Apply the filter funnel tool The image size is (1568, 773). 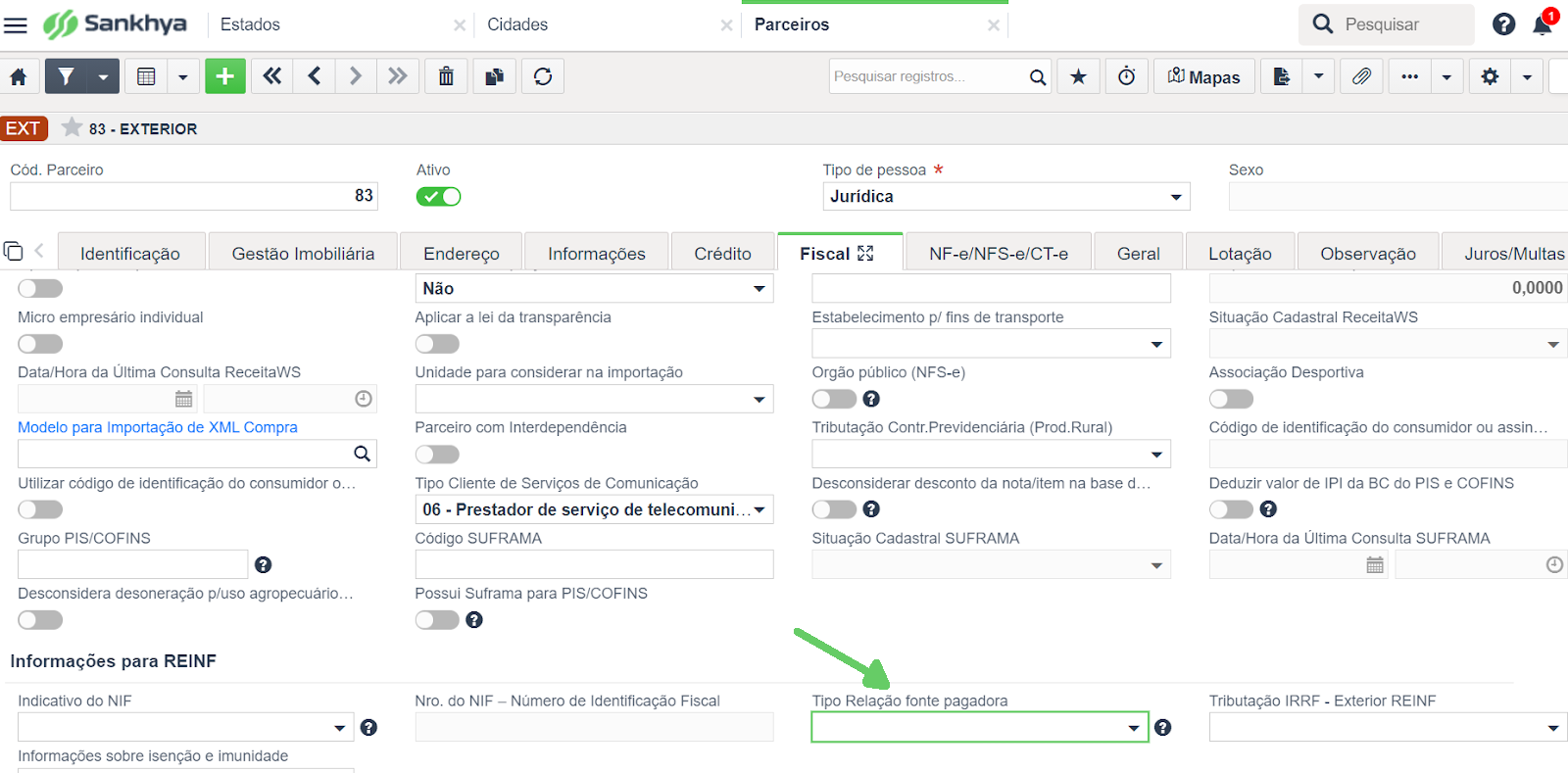[x=66, y=76]
